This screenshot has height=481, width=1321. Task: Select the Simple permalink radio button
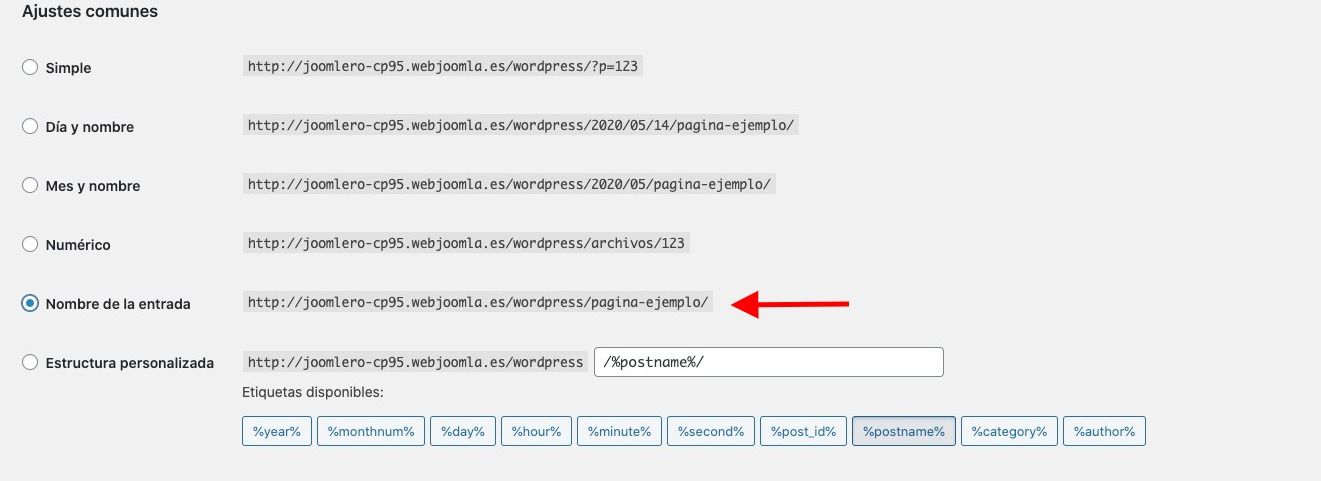(x=30, y=68)
